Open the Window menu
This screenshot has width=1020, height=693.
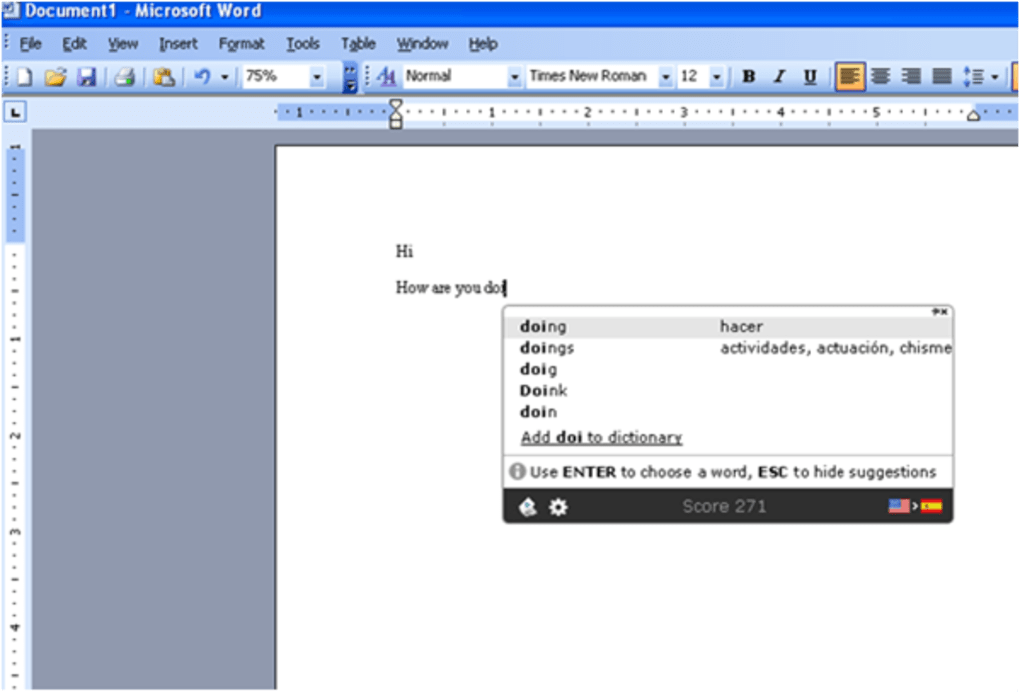pyautogui.click(x=422, y=44)
